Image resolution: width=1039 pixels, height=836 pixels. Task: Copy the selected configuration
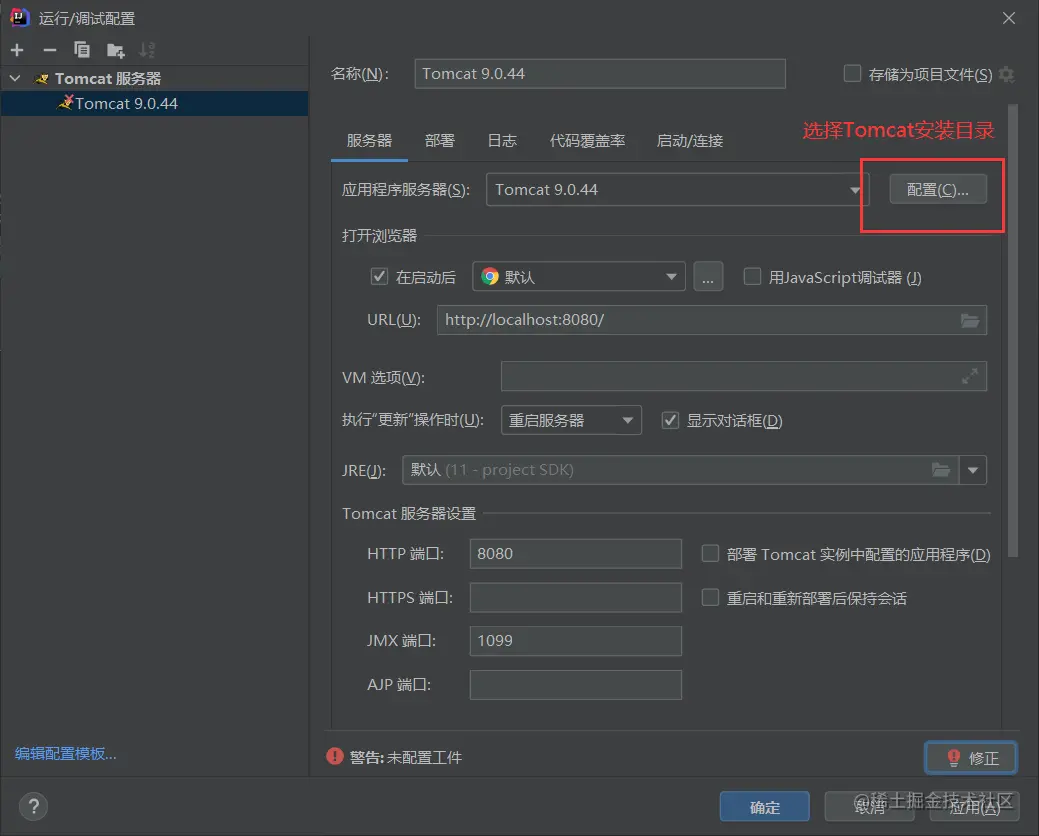(x=82, y=50)
